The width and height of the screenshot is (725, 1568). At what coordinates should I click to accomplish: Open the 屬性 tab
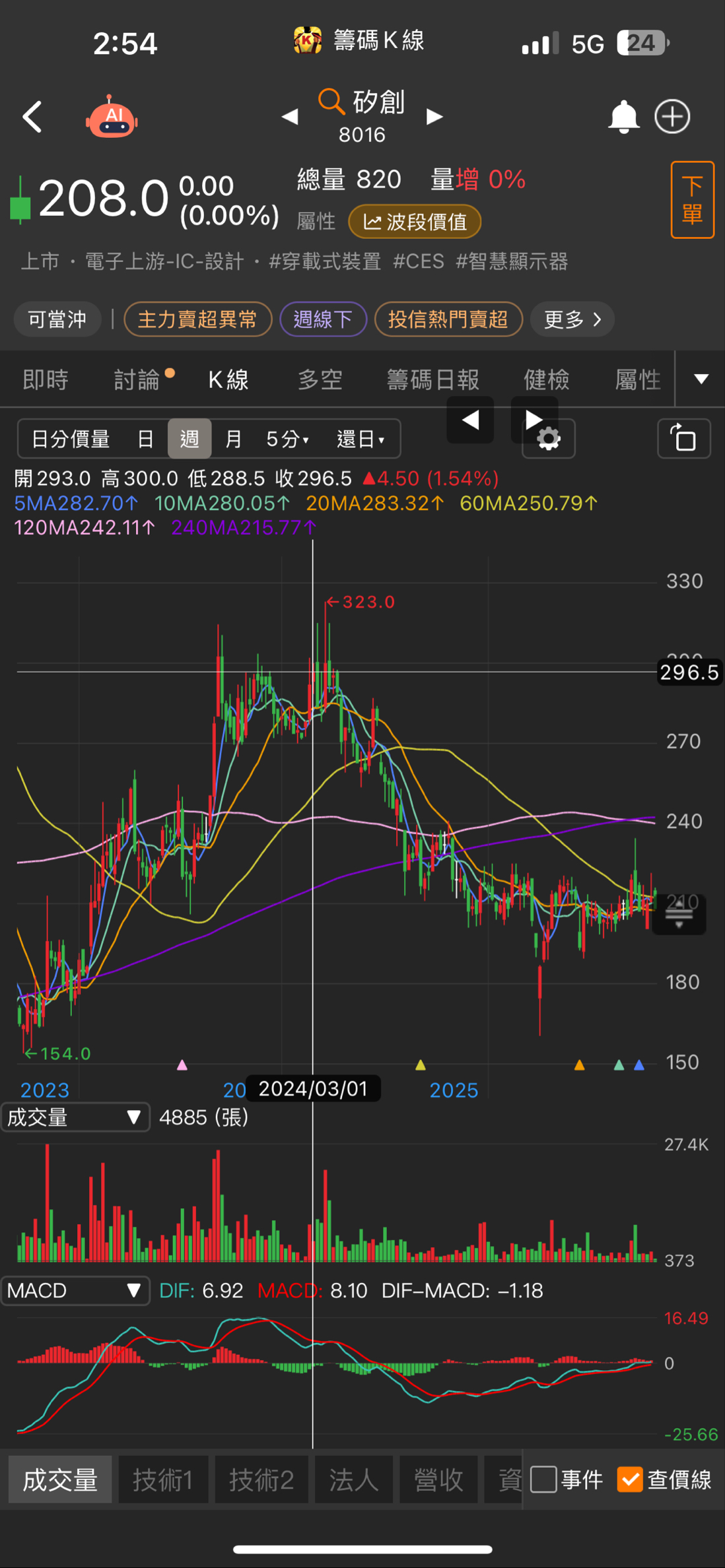click(x=638, y=379)
